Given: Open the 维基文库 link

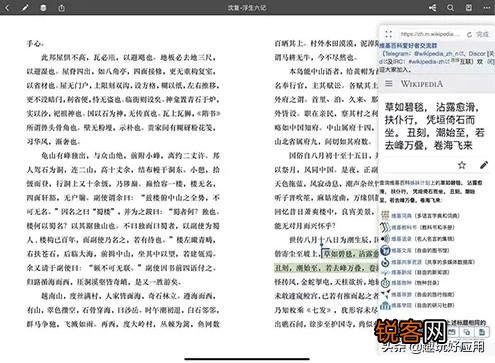Looking at the screenshot, I should (x=401, y=250).
